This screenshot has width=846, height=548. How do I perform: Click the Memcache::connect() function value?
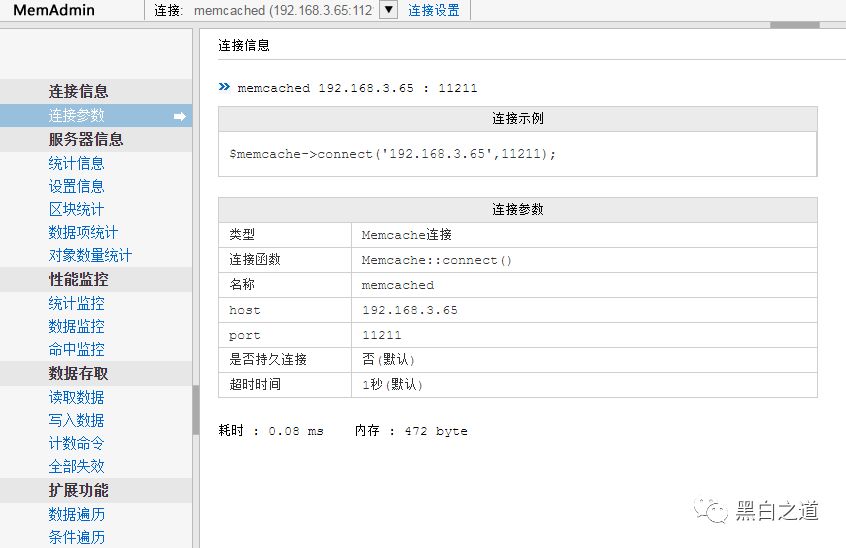click(x=436, y=261)
